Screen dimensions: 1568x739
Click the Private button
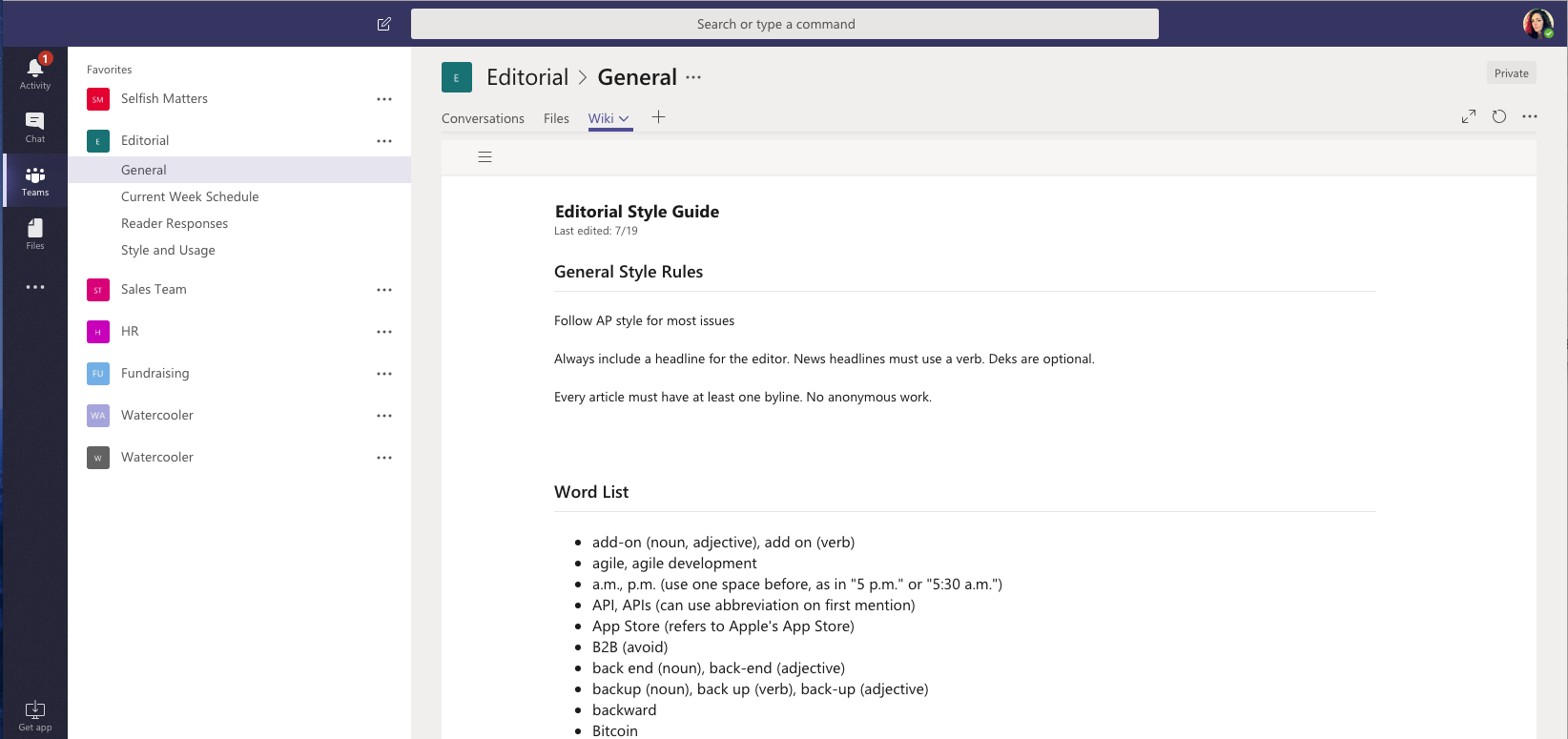pos(1511,73)
